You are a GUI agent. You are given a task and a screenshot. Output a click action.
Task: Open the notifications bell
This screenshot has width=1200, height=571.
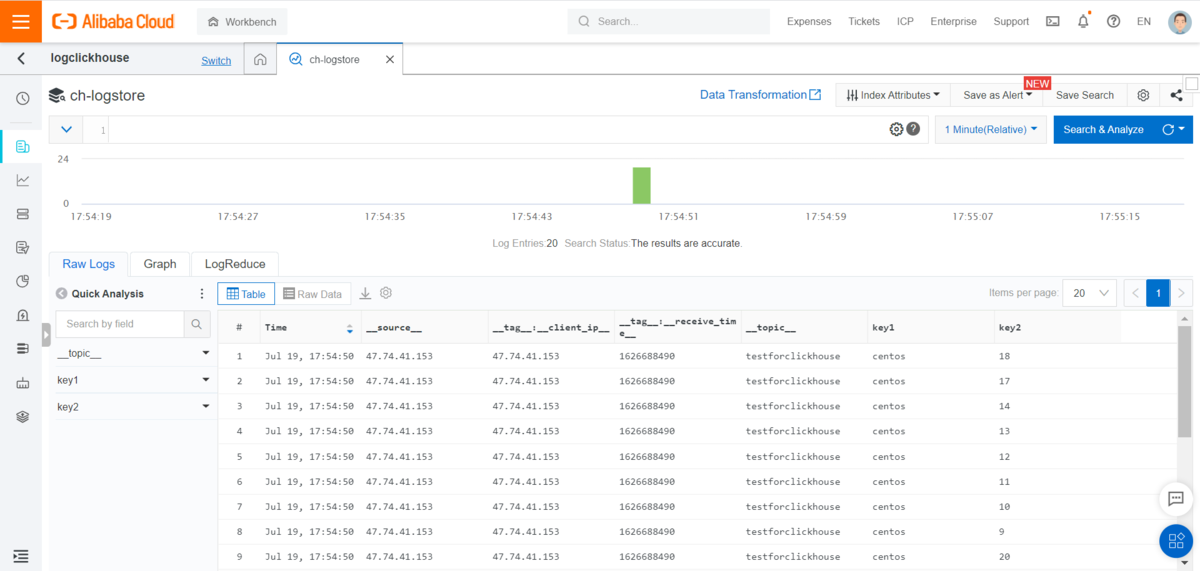1083,21
